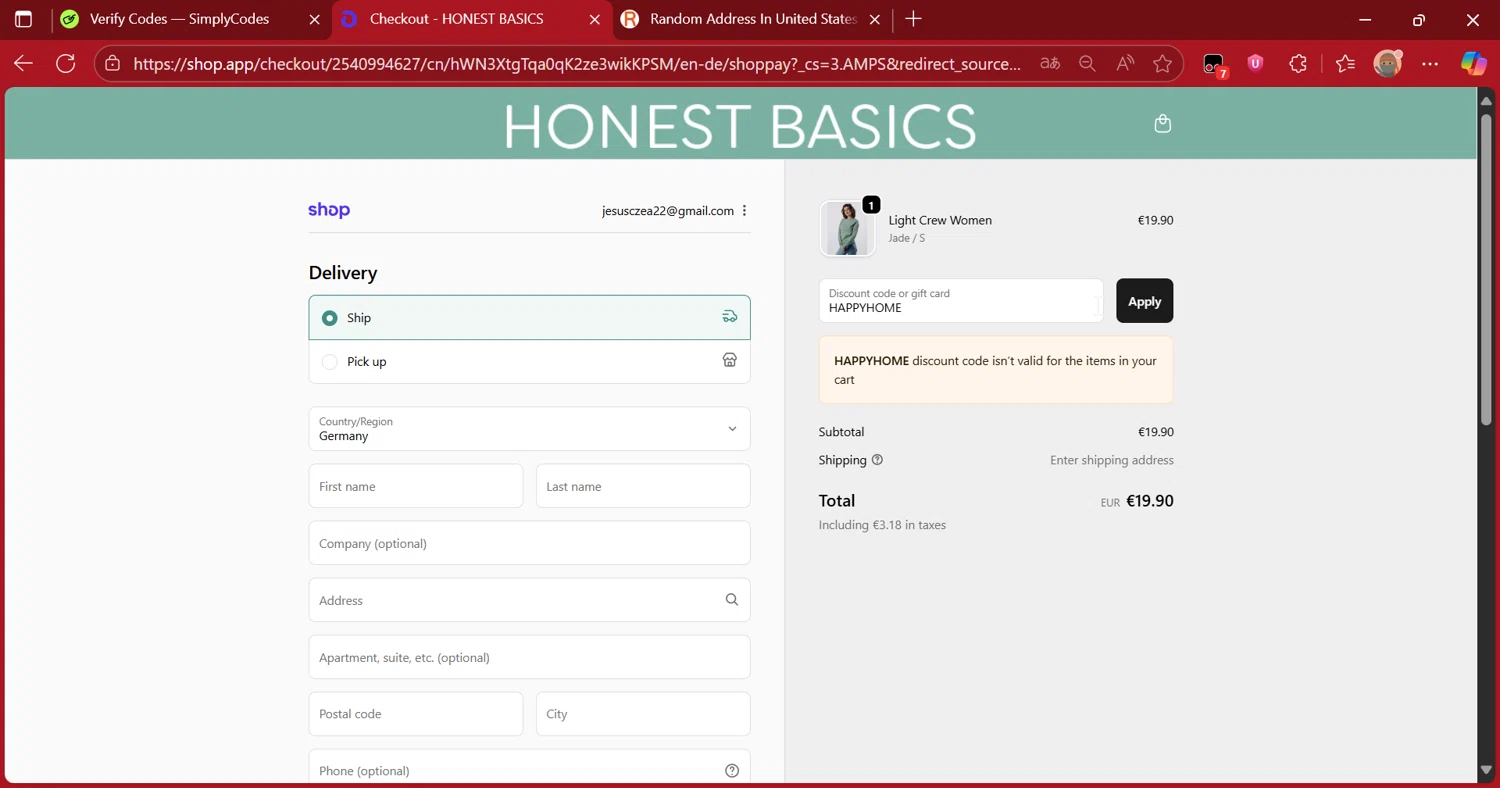Open the translate page icon
This screenshot has width=1500, height=788.
[x=1049, y=64]
